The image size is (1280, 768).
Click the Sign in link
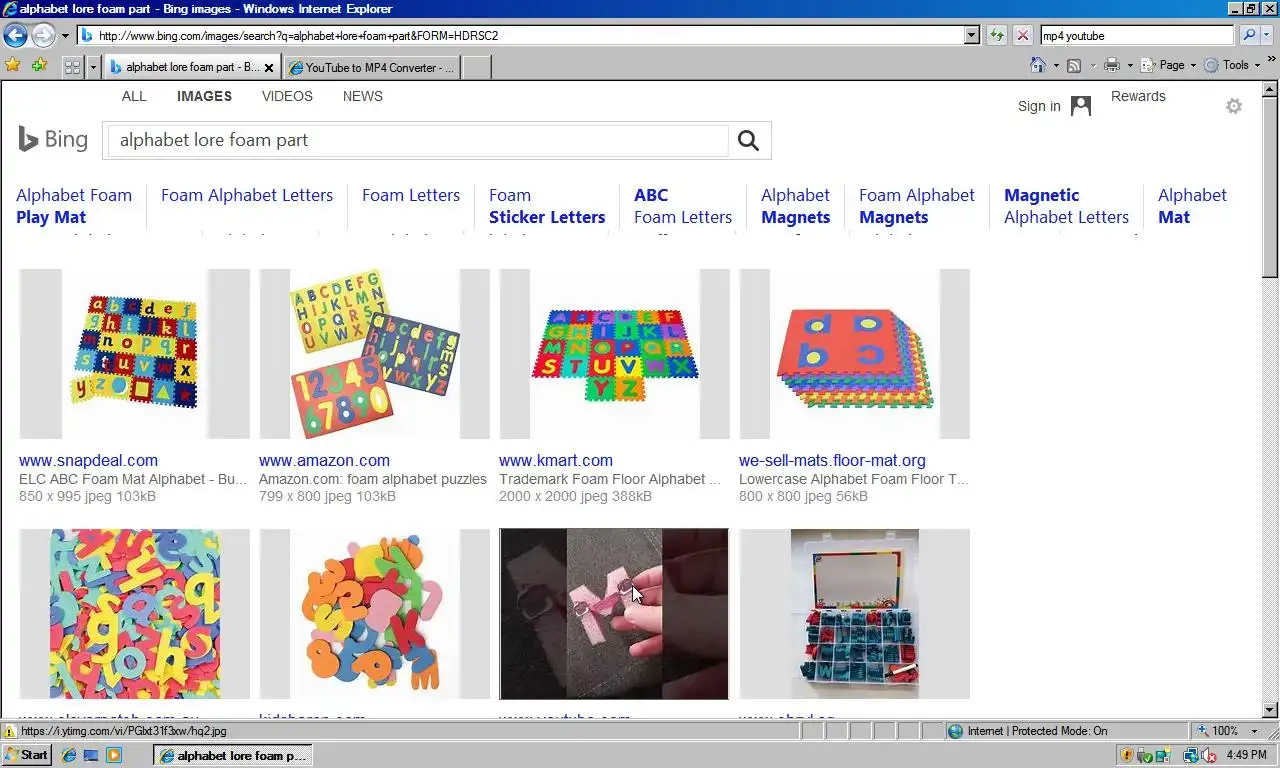coord(1039,106)
